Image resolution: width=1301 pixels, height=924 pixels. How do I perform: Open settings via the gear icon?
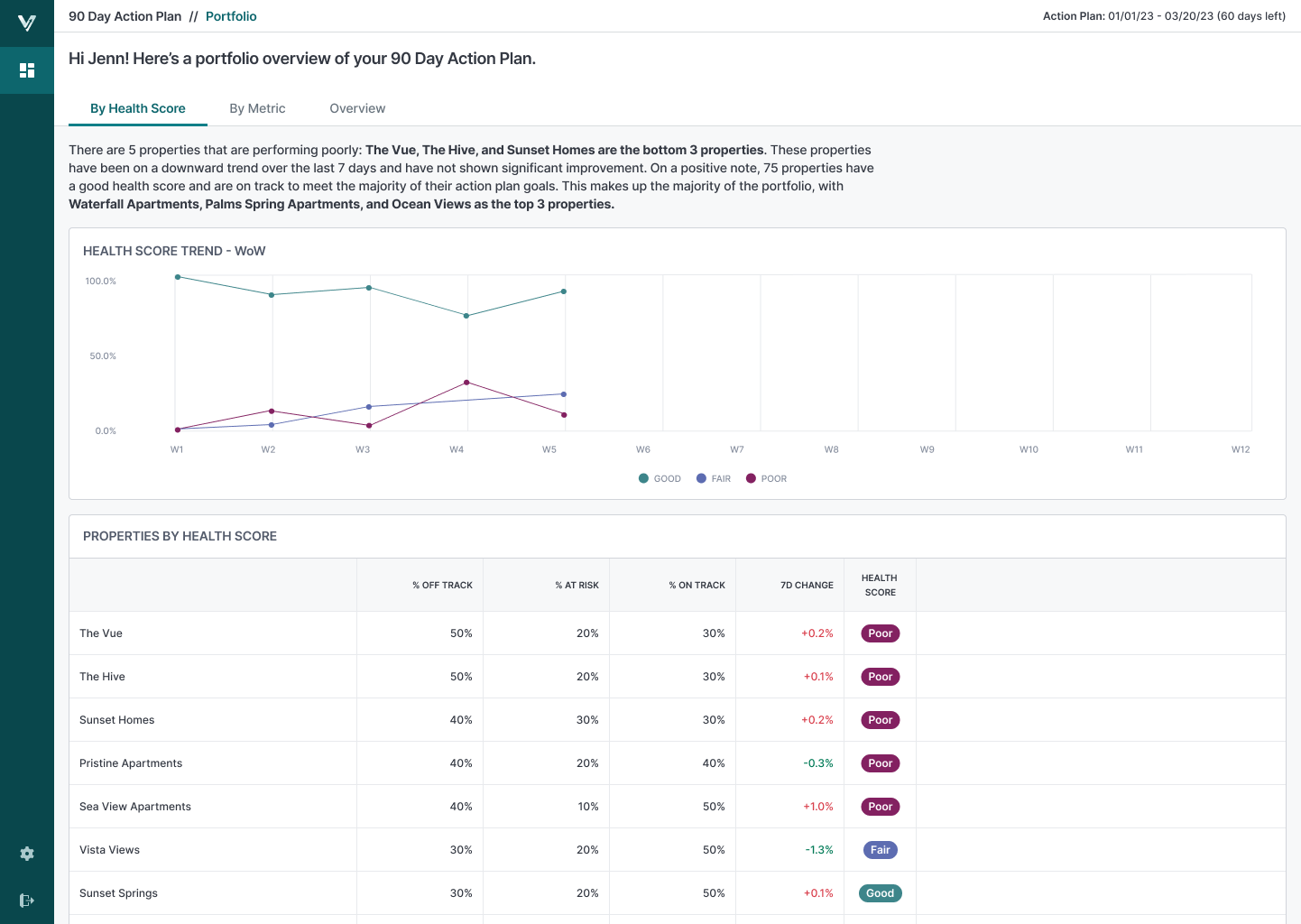pyautogui.click(x=27, y=854)
